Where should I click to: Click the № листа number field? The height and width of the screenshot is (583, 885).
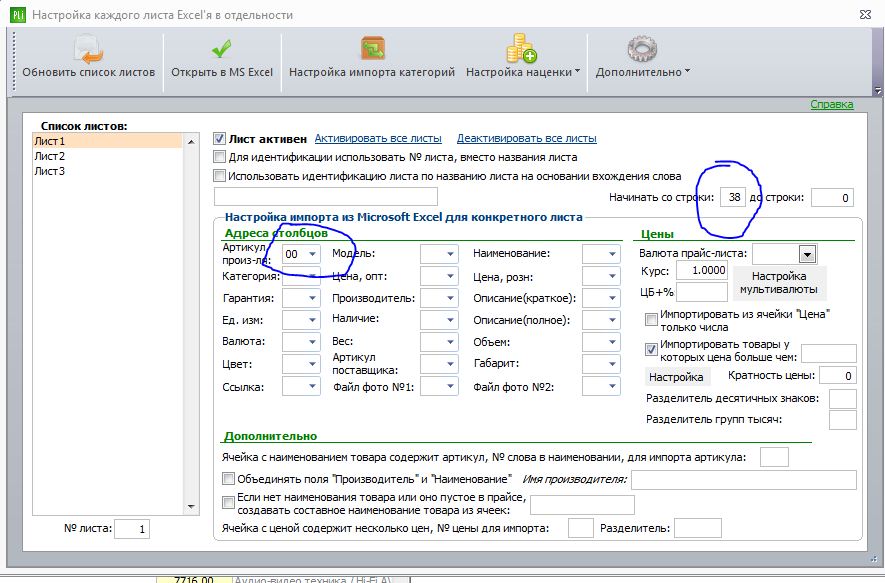point(132,529)
